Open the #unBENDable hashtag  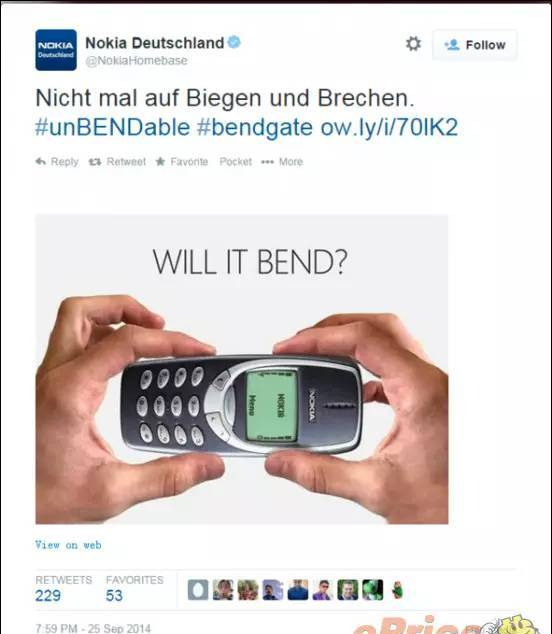click(112, 127)
